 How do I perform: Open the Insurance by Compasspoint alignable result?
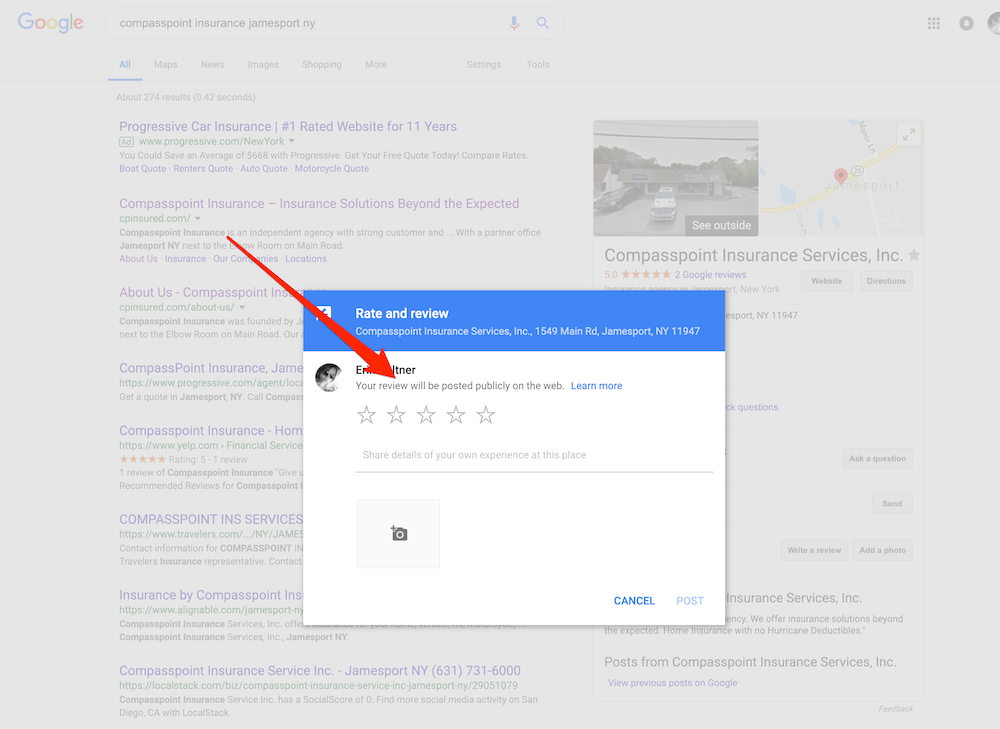coord(210,595)
